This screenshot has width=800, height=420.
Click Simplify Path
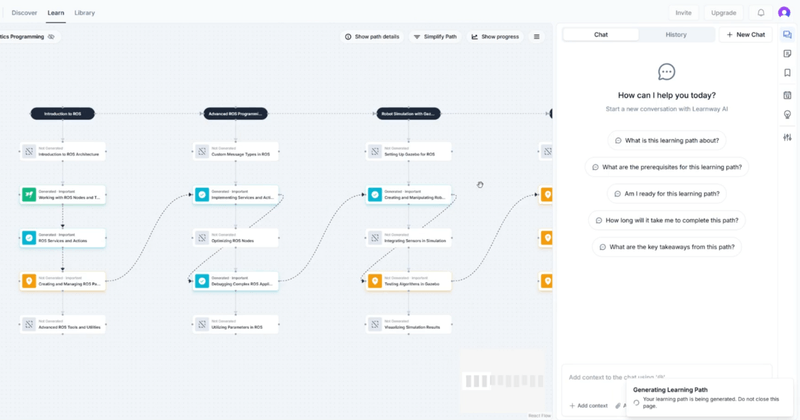[x=435, y=37]
